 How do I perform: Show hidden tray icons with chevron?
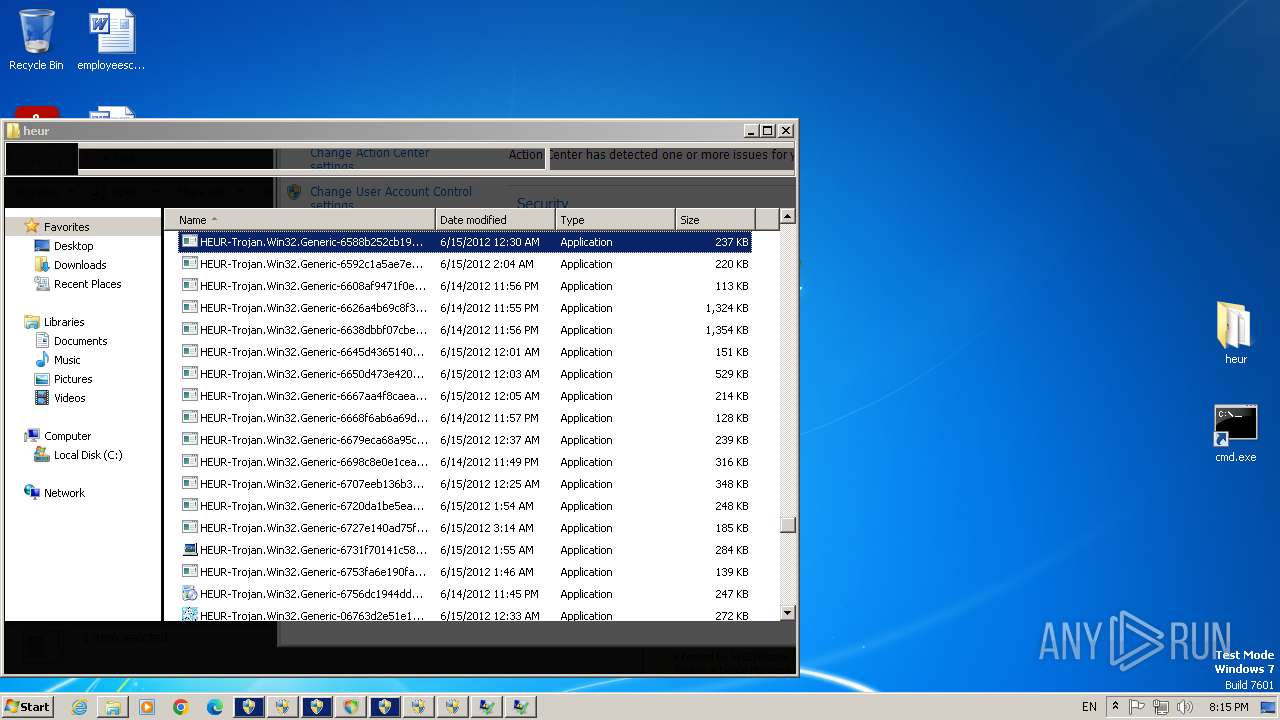(1115, 707)
